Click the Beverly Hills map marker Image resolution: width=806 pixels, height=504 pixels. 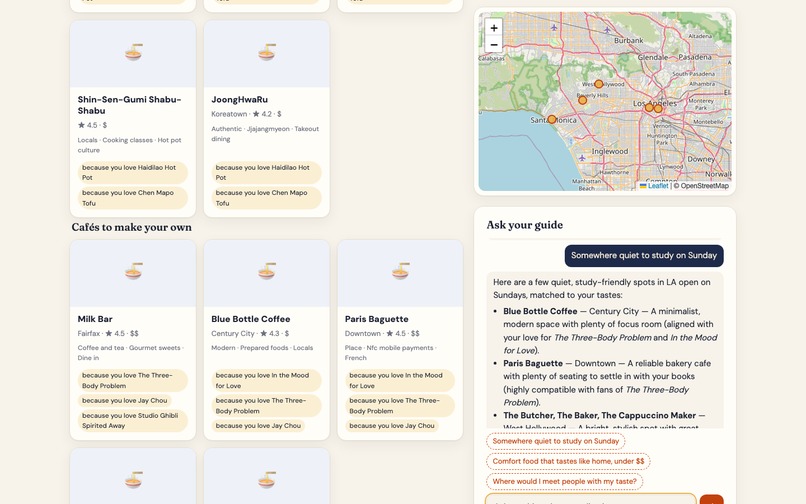[x=582, y=100]
